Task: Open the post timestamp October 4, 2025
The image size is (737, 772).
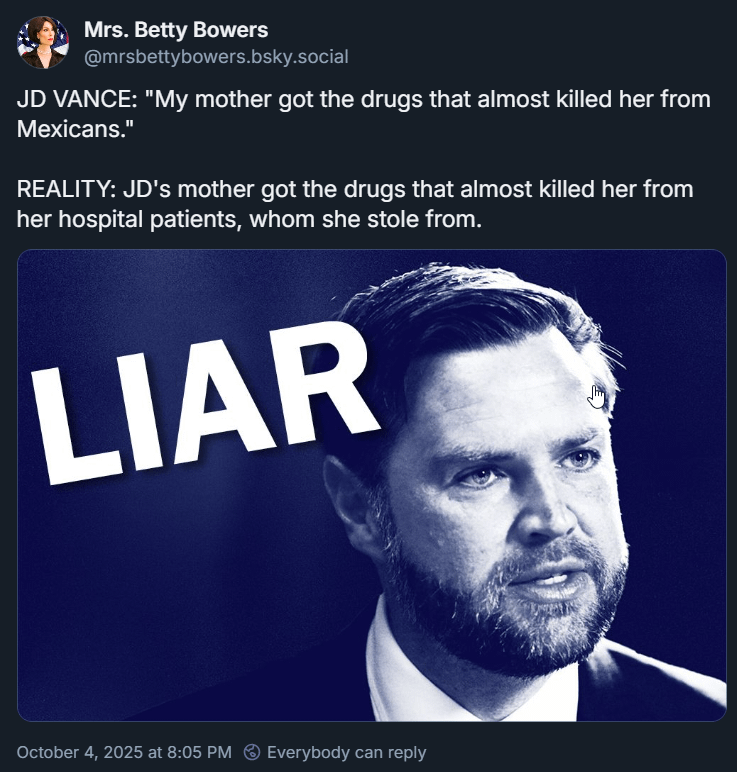Action: [x=124, y=752]
